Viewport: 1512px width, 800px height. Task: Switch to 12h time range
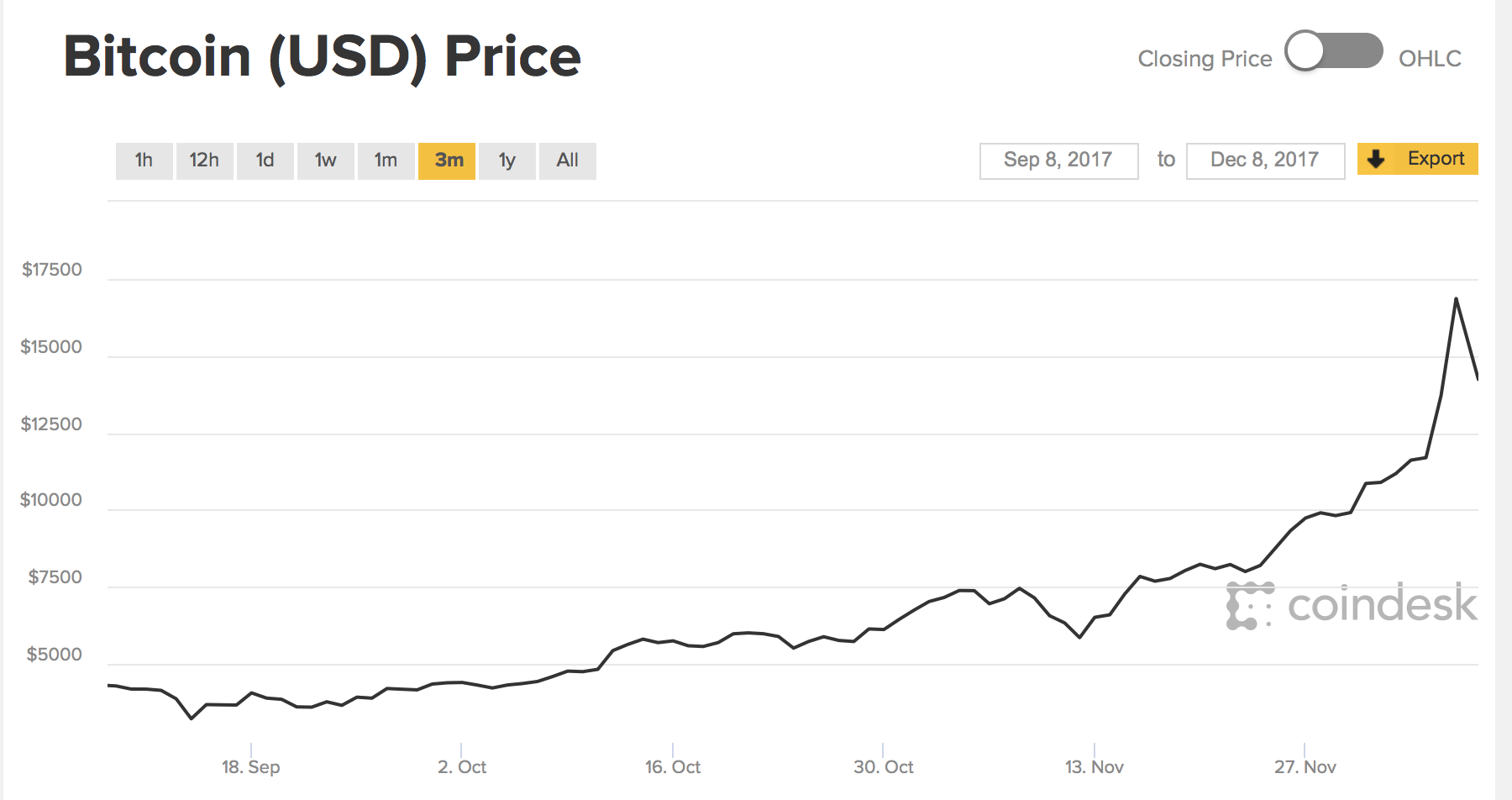pyautogui.click(x=204, y=161)
